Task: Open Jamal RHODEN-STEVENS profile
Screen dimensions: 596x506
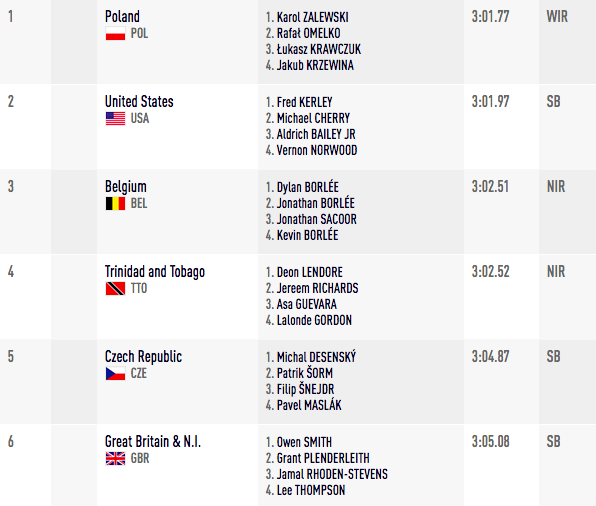Action: [x=332, y=474]
